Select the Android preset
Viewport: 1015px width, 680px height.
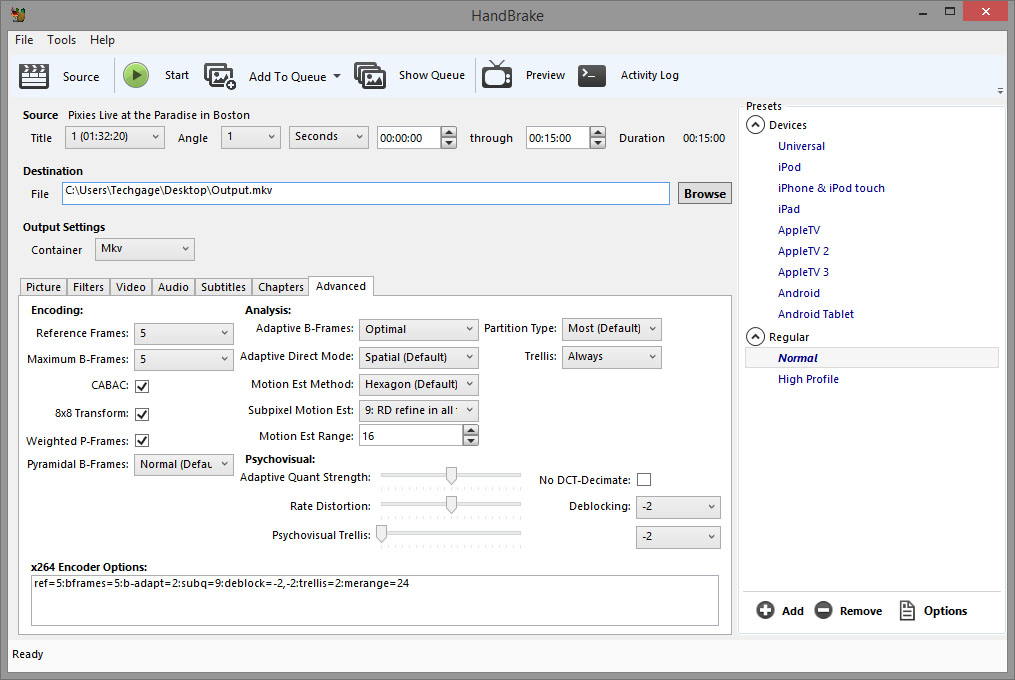(799, 293)
